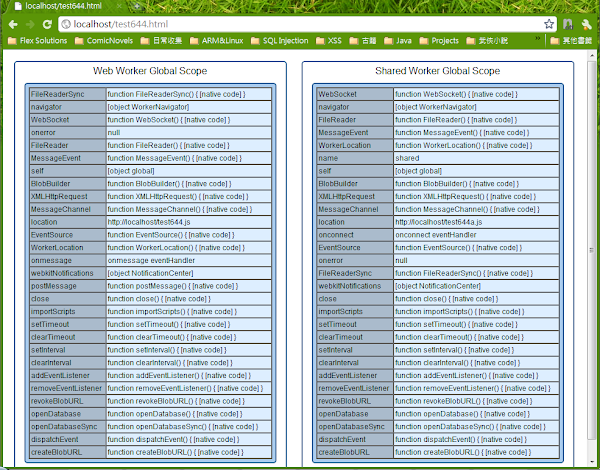This screenshot has height=470, width=600.
Task: Click openDatabaseSync in the Web Worker table
Action: (x=68, y=426)
